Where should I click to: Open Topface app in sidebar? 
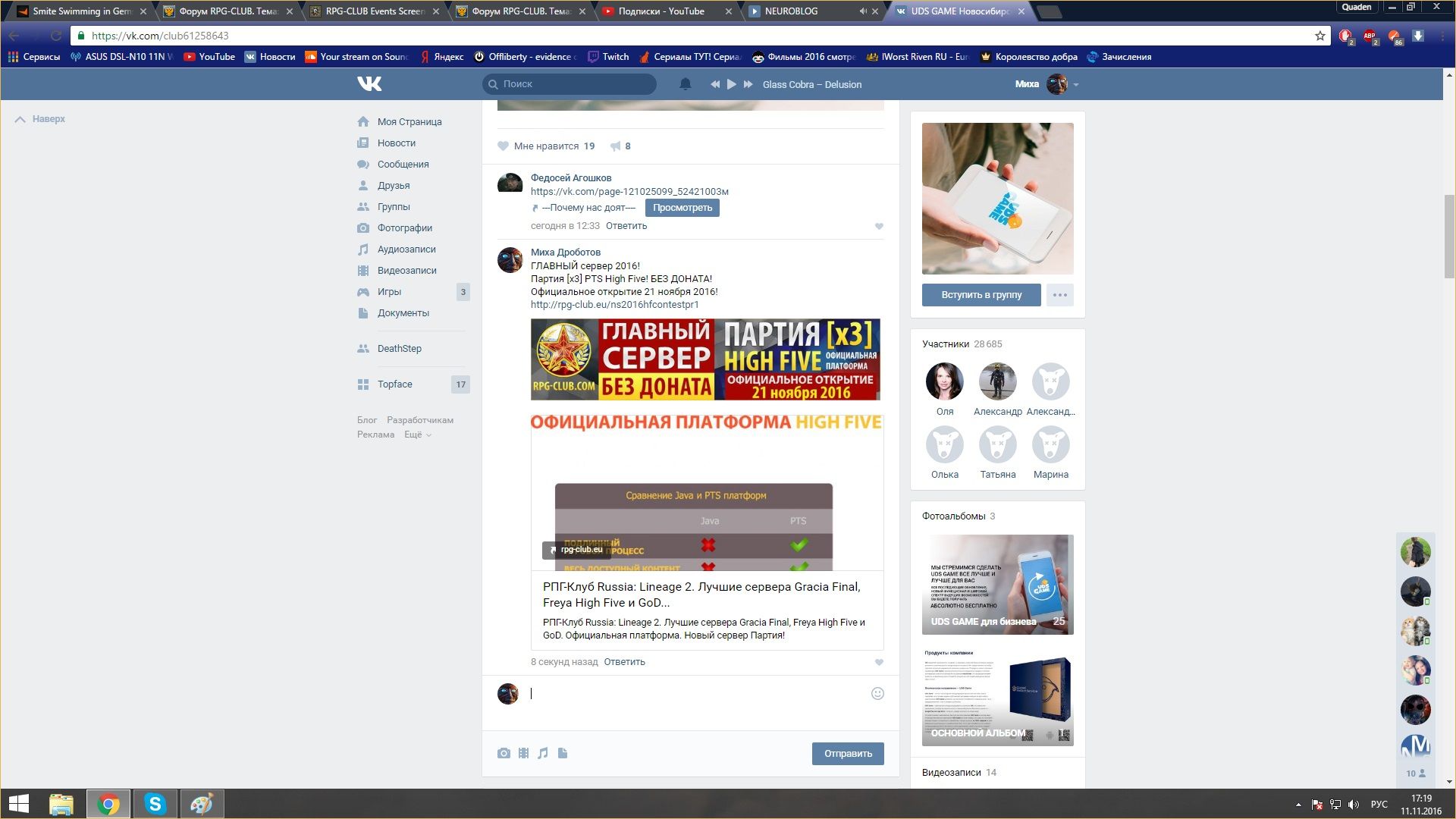(x=394, y=384)
